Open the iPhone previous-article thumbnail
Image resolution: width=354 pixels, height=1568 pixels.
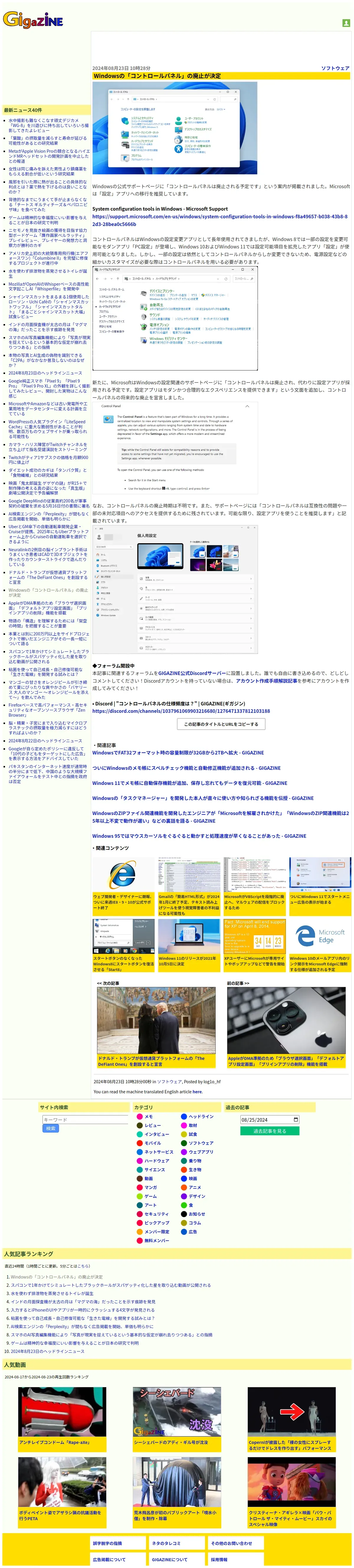pos(286,1020)
